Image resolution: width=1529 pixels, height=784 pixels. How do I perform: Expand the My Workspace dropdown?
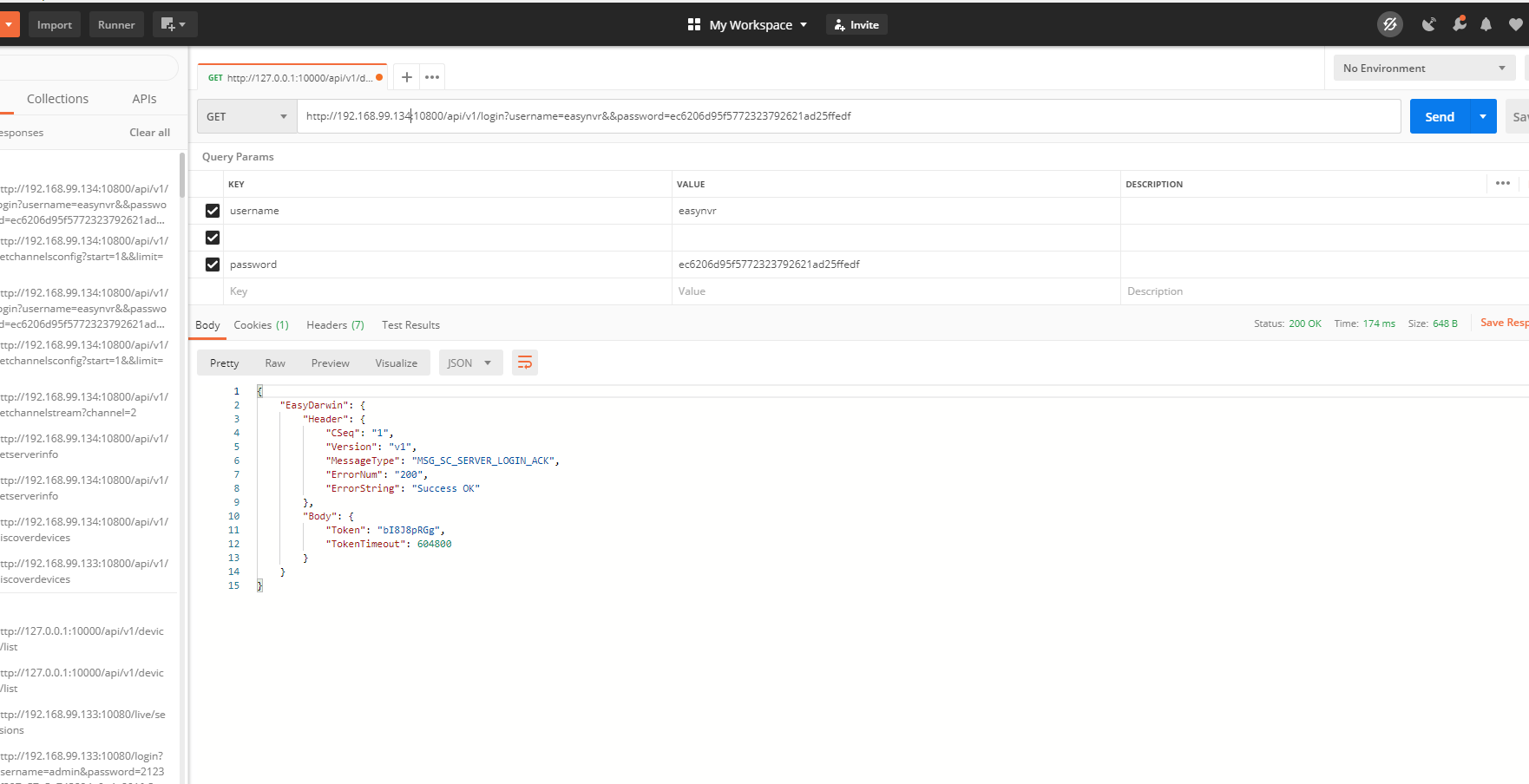[x=804, y=24]
